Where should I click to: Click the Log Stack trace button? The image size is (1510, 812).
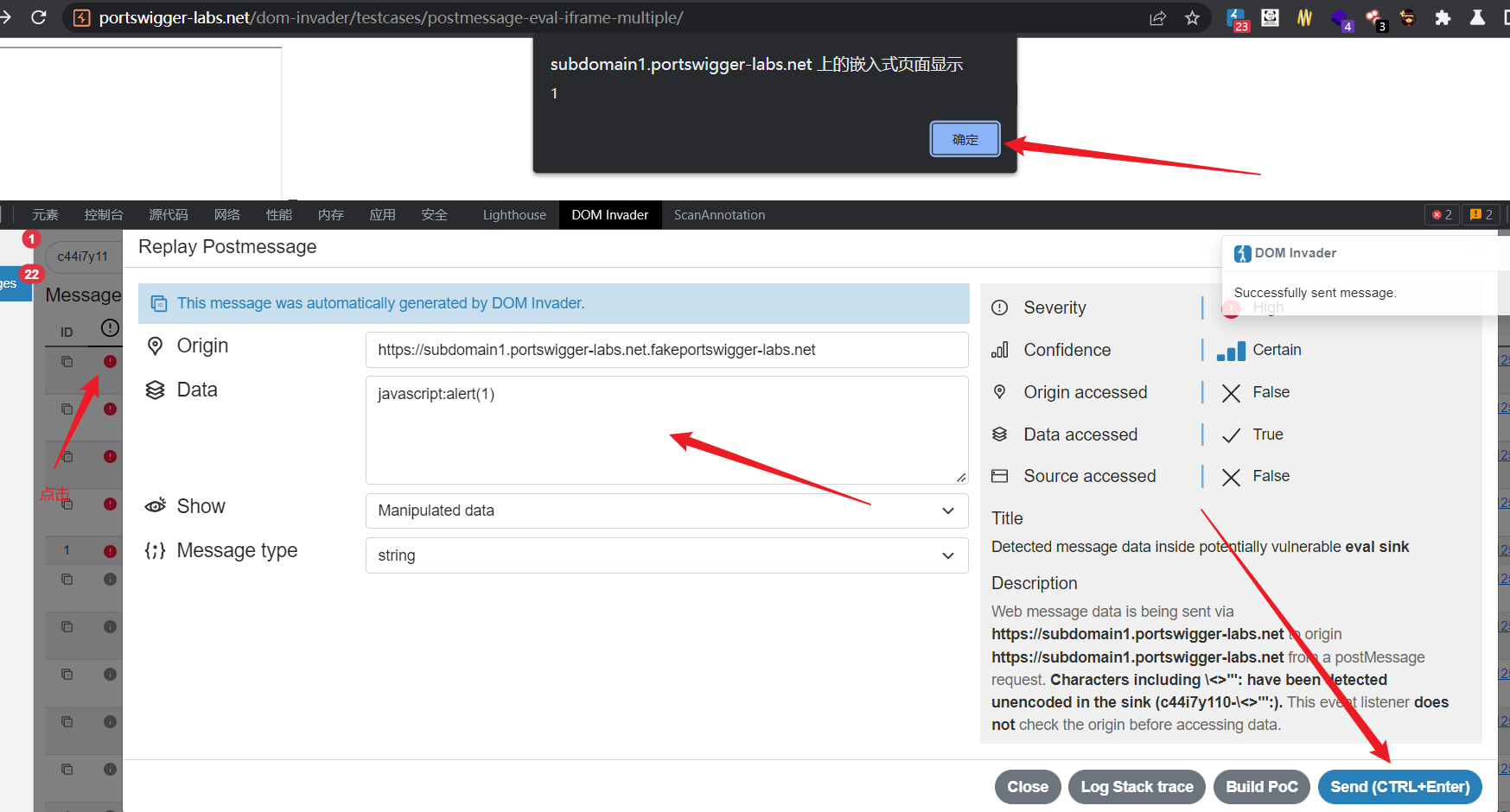point(1137,787)
